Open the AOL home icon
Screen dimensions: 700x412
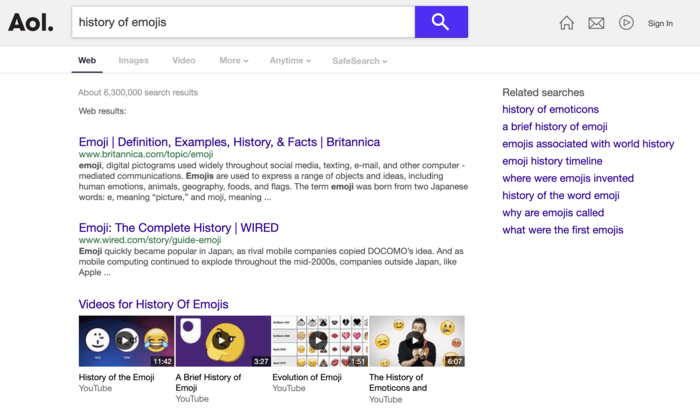point(567,23)
